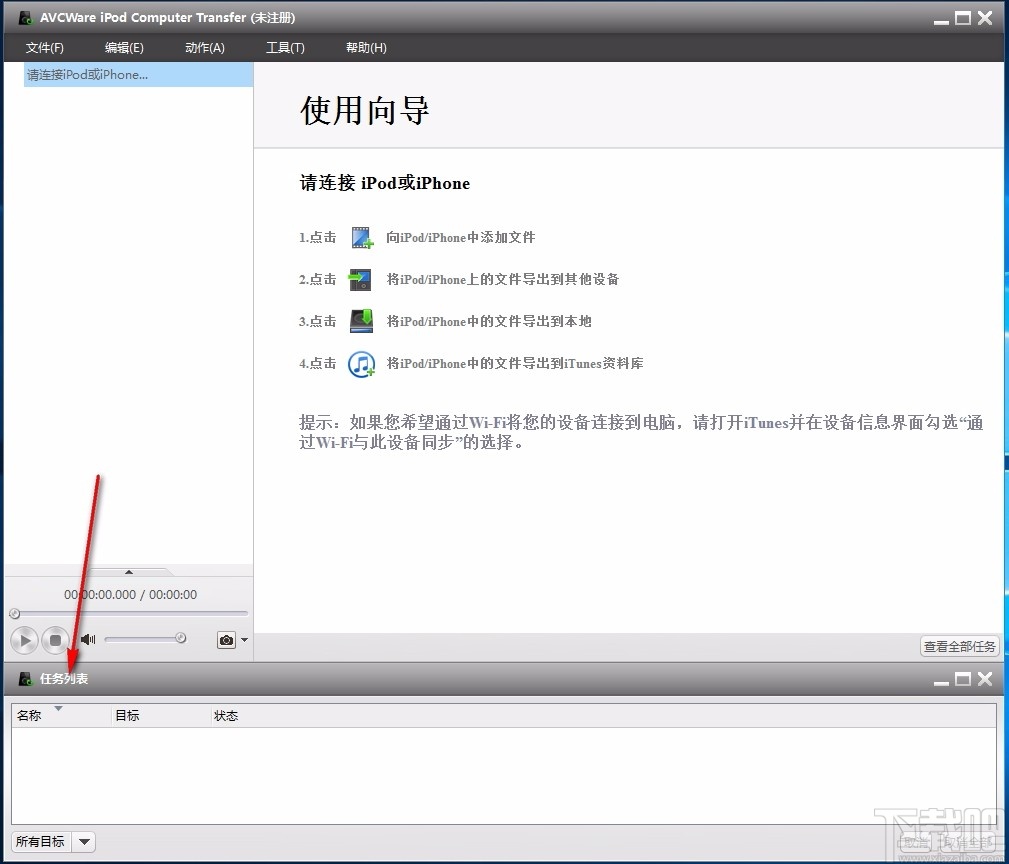The width and height of the screenshot is (1009, 864).
Task: Open the 工具 menu
Action: point(286,47)
